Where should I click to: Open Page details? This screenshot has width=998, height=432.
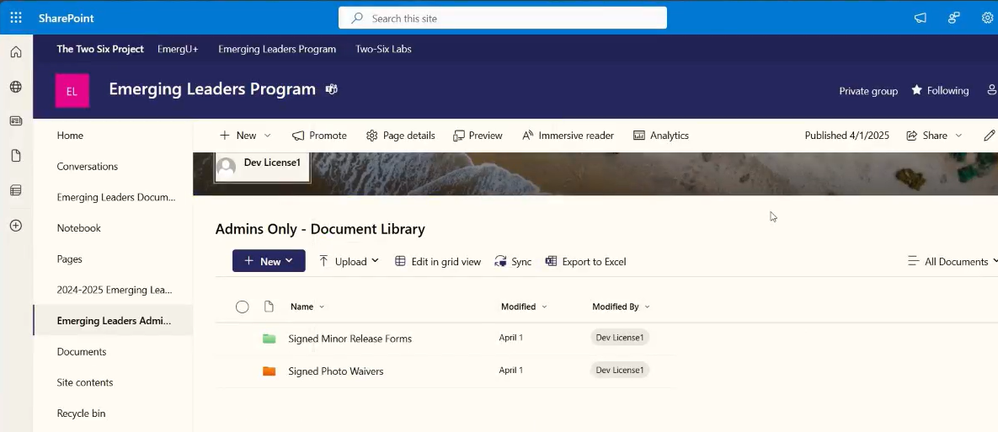(400, 136)
